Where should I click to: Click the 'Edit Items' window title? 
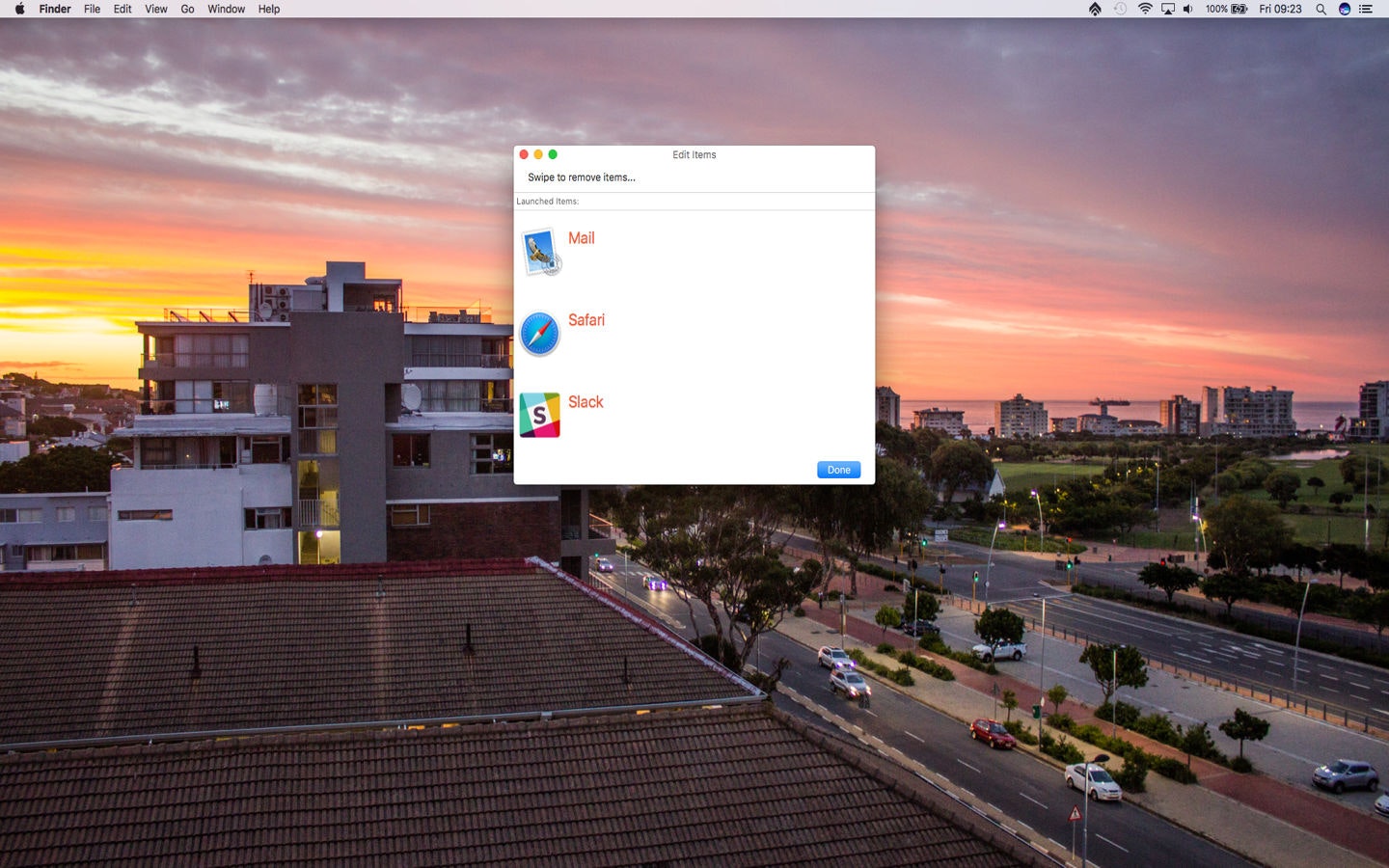(694, 154)
